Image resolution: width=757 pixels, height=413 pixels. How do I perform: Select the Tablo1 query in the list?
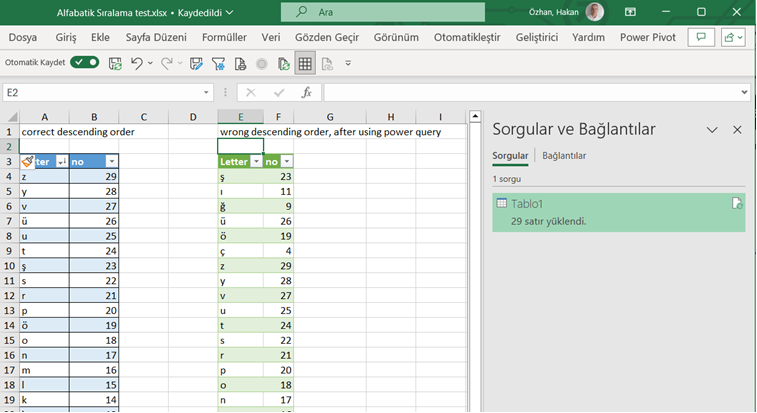(618, 213)
